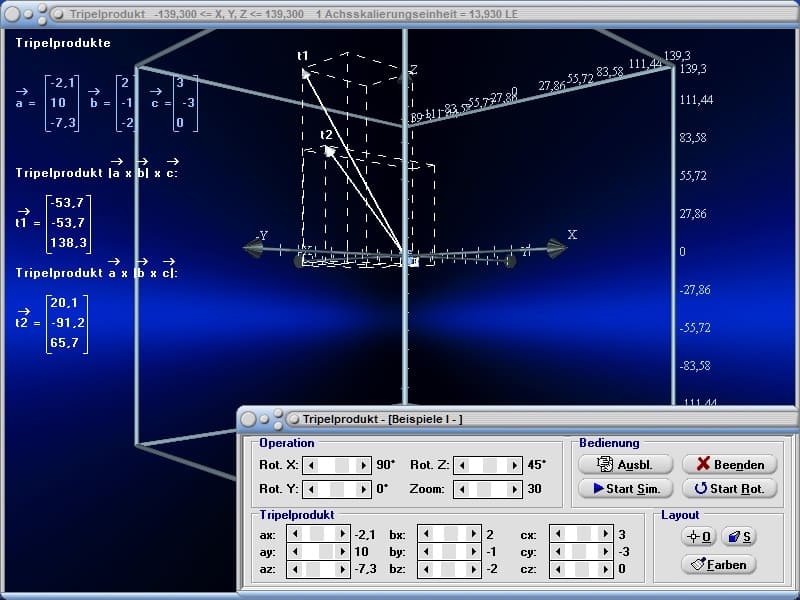Increase cz value with right arrow
The height and width of the screenshot is (600, 800).
(606, 568)
